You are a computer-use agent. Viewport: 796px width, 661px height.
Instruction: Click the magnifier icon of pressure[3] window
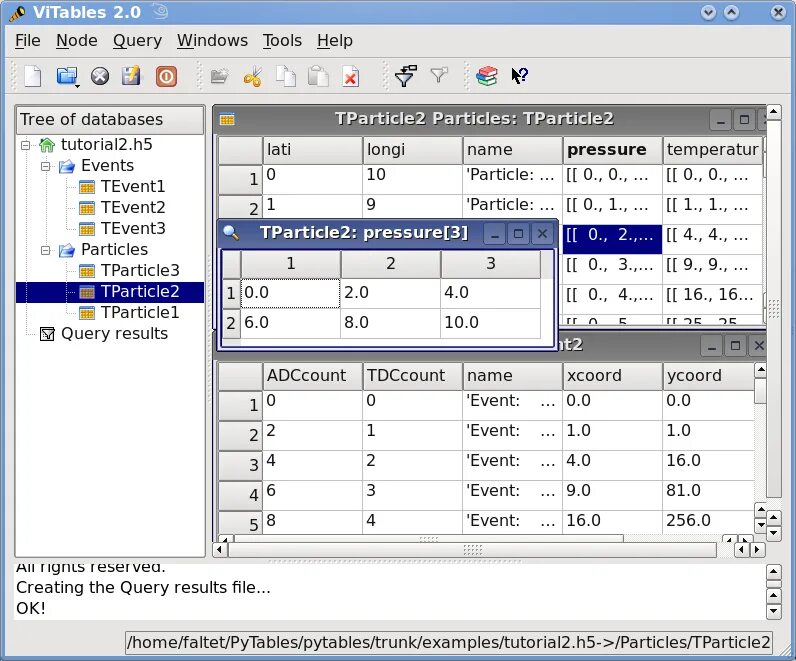point(231,233)
